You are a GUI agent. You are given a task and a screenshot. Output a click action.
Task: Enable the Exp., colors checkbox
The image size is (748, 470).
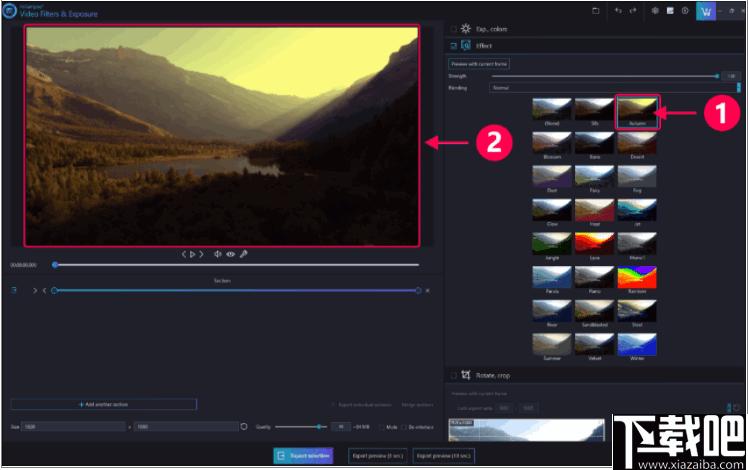tap(453, 29)
